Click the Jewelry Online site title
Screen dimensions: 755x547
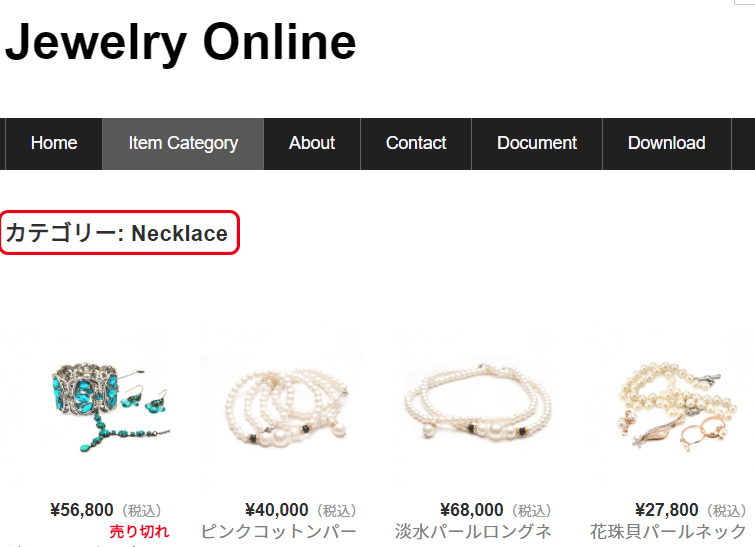click(x=181, y=42)
